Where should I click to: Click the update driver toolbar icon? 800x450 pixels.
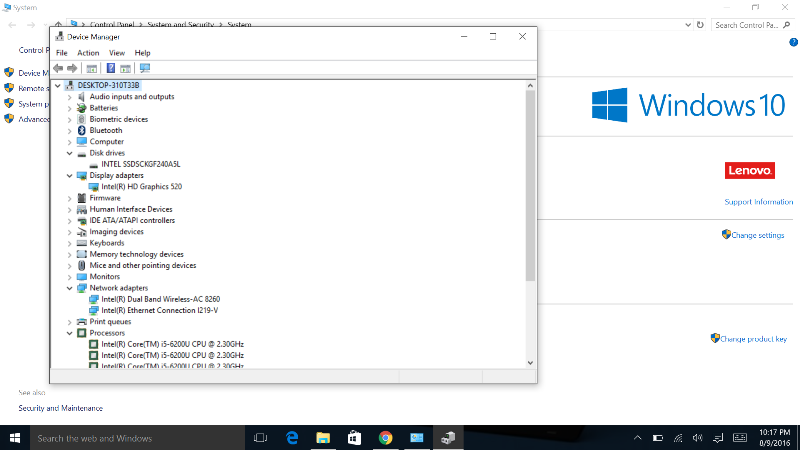pyautogui.click(x=126, y=68)
